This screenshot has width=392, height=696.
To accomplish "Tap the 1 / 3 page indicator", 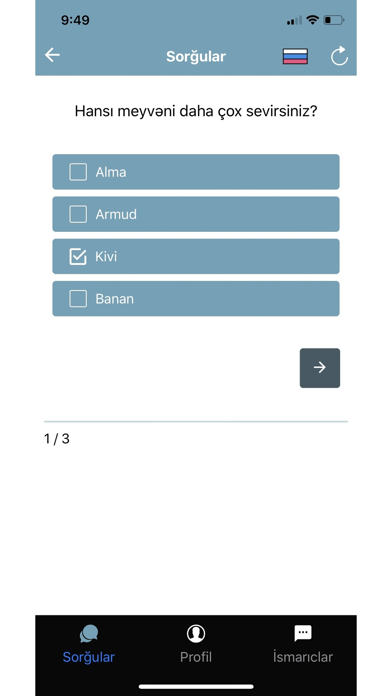I will pos(57,439).
